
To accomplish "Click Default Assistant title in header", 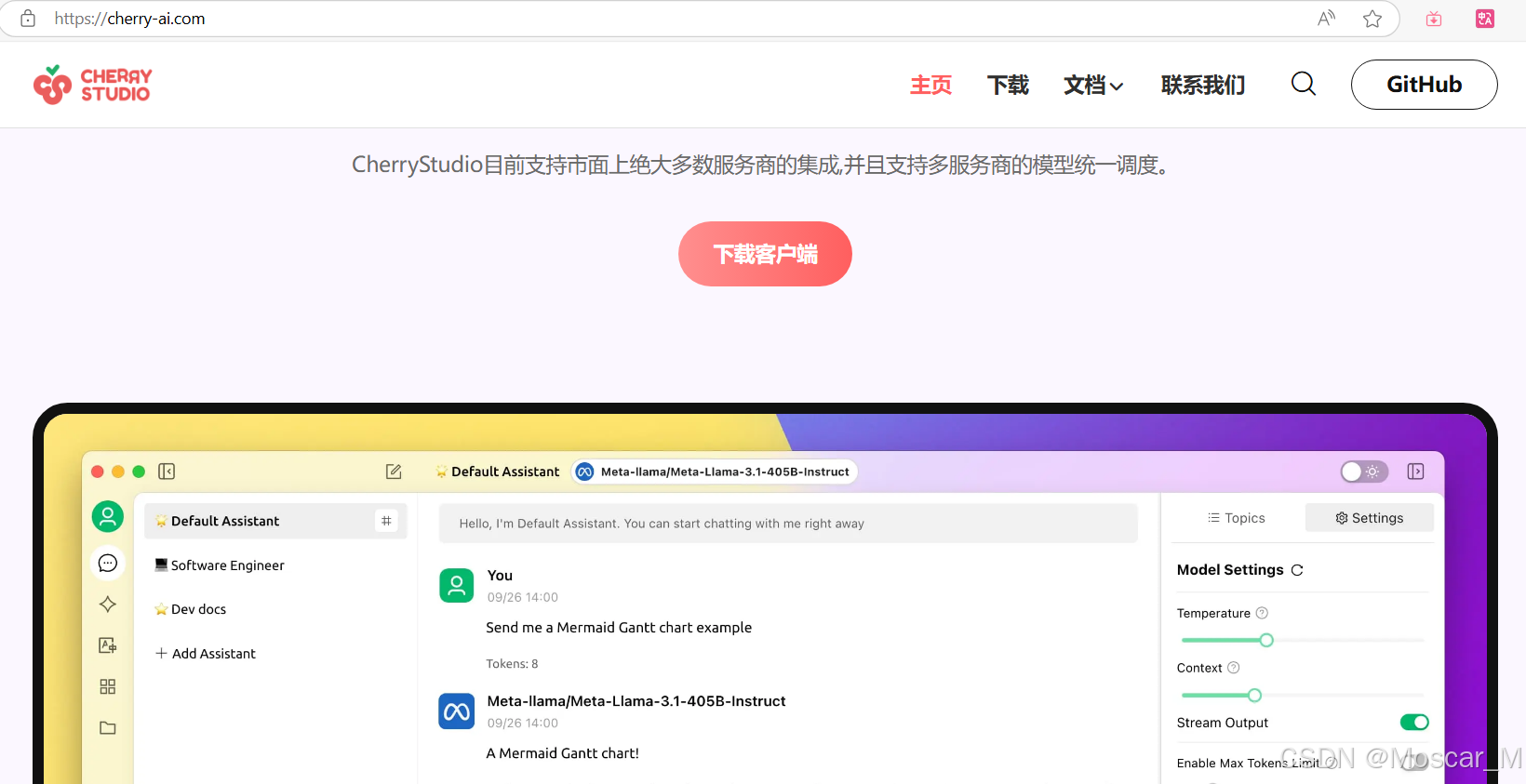I will [x=498, y=472].
